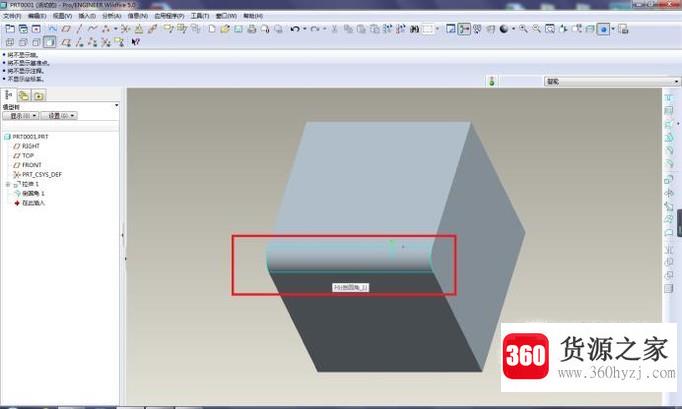Expand the 拉伸 1 feature node
This screenshot has height=409, width=682.
point(7,184)
